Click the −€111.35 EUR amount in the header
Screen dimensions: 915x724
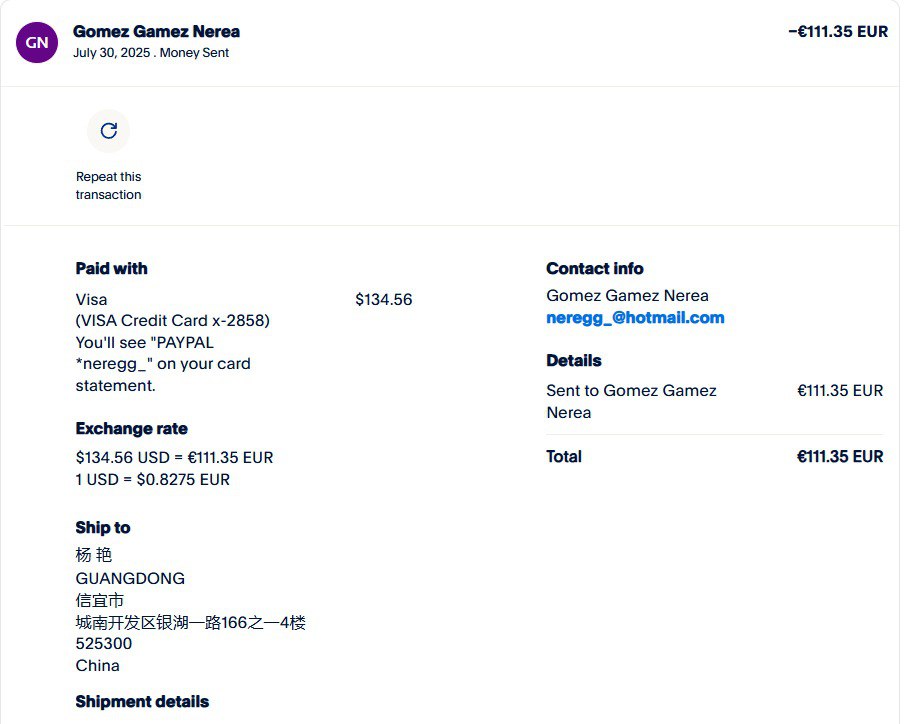click(837, 32)
